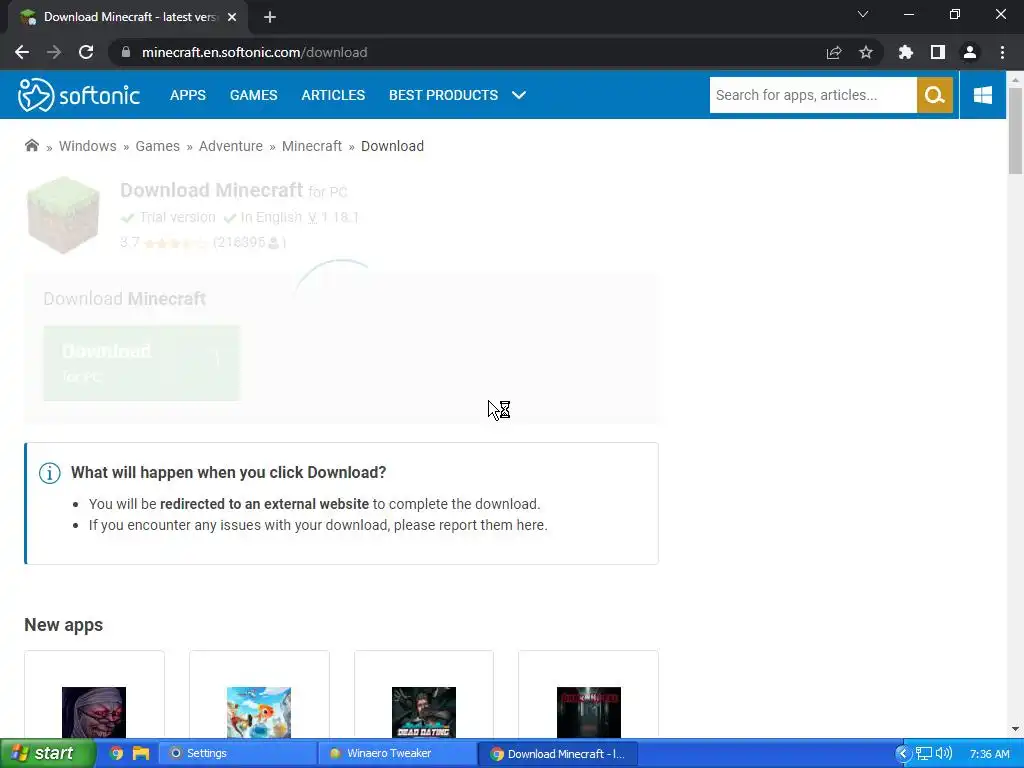Open the GAMES menu

[x=253, y=95]
